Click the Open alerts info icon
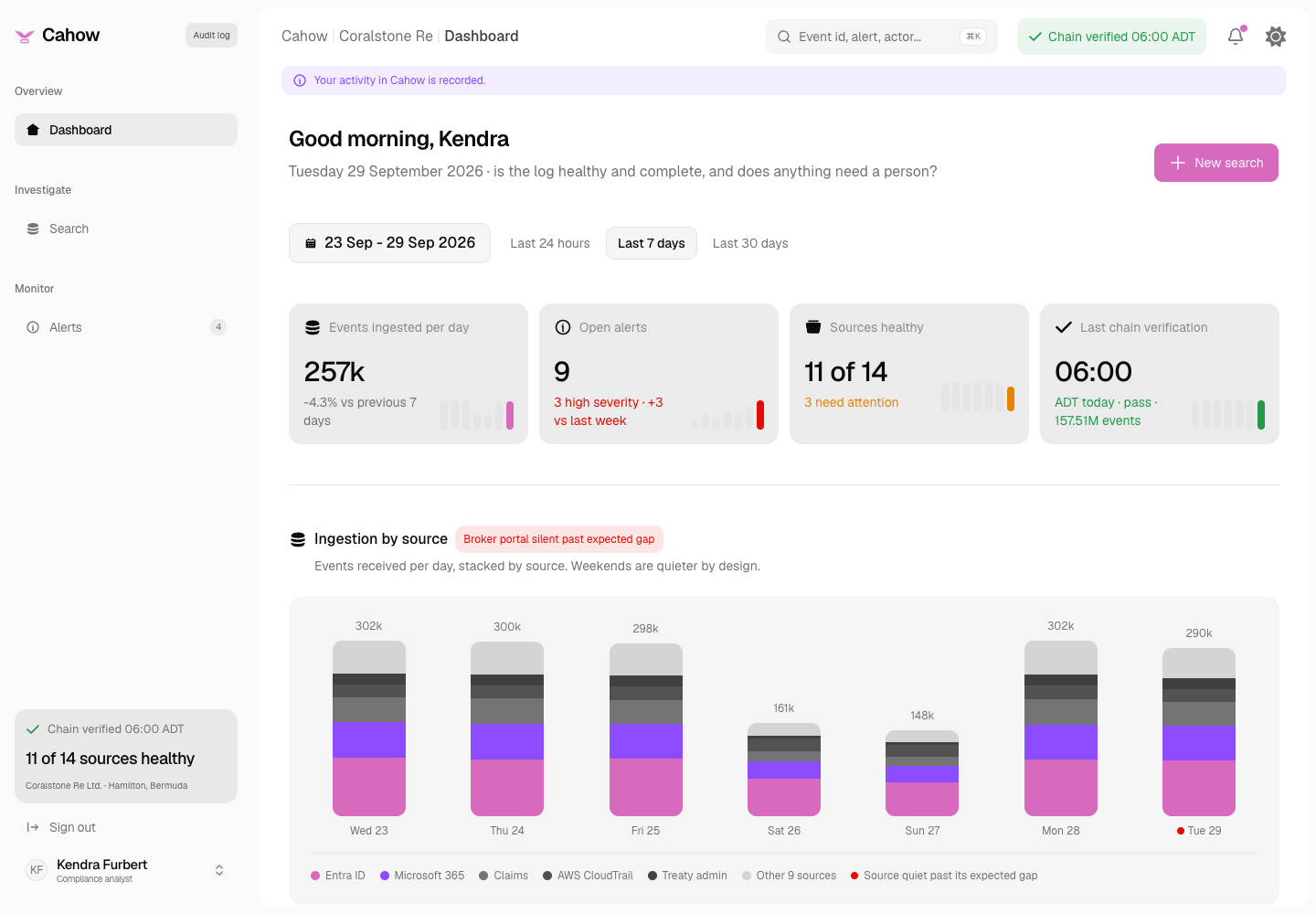The image size is (1316, 914). 563,327
